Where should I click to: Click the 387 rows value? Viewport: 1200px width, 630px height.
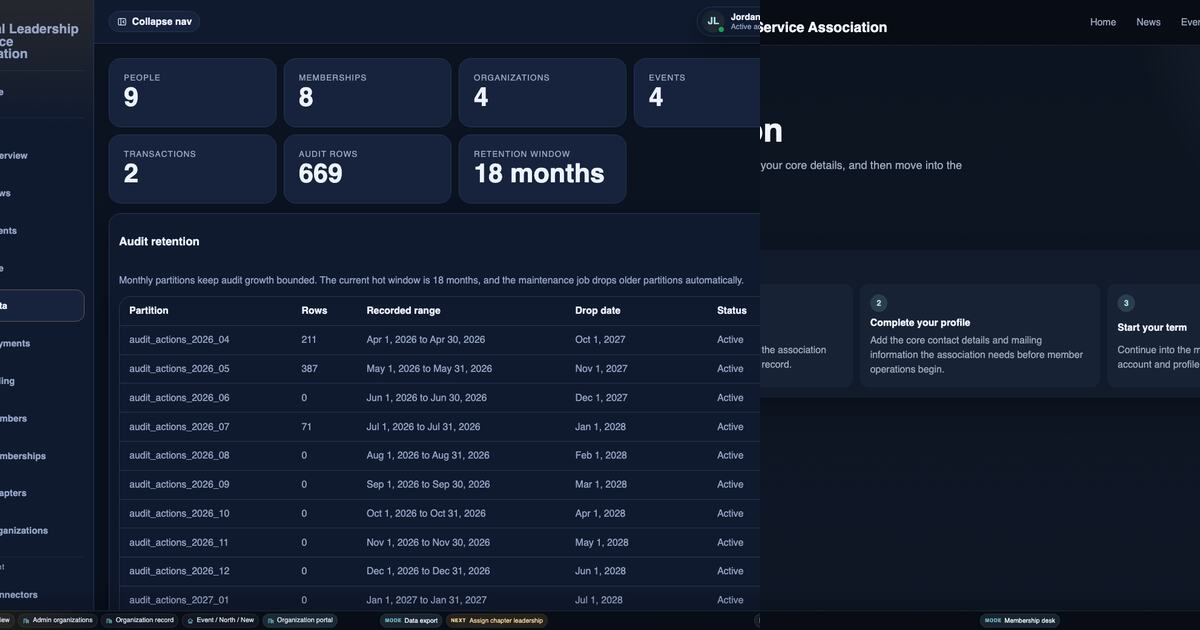tap(309, 369)
